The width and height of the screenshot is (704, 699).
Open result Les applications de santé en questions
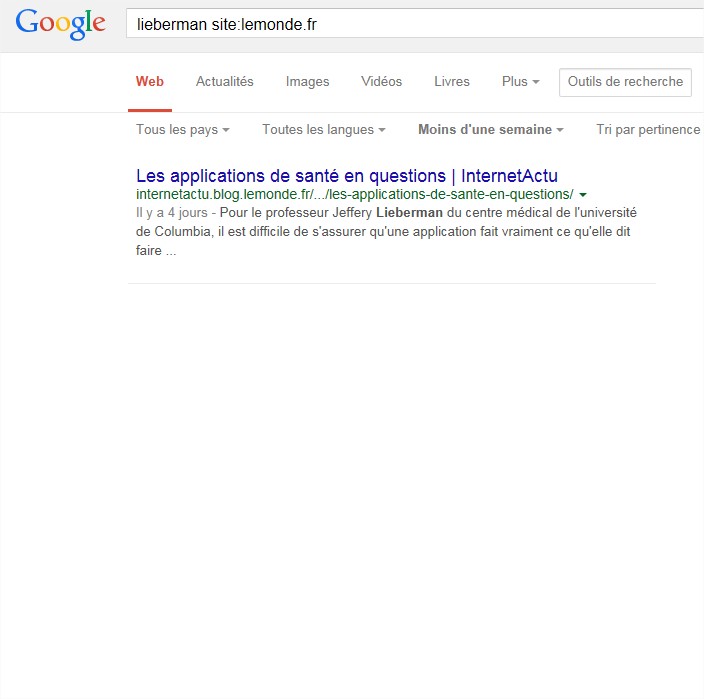pyautogui.click(x=347, y=176)
